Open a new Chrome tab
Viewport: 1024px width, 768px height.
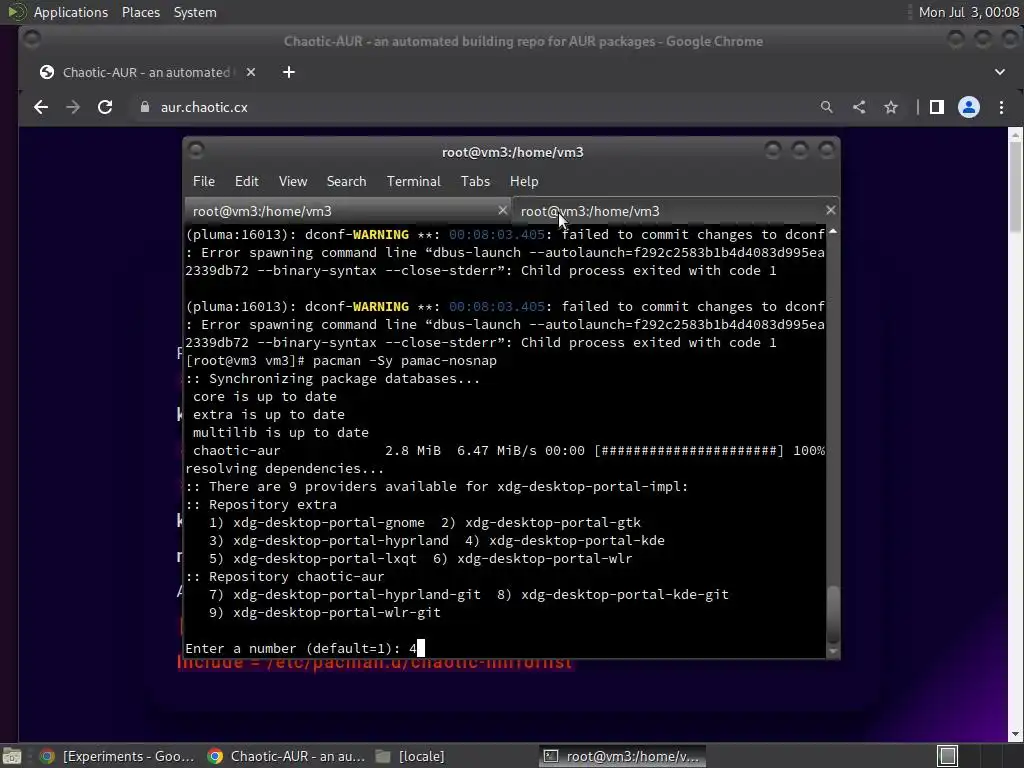click(x=289, y=72)
